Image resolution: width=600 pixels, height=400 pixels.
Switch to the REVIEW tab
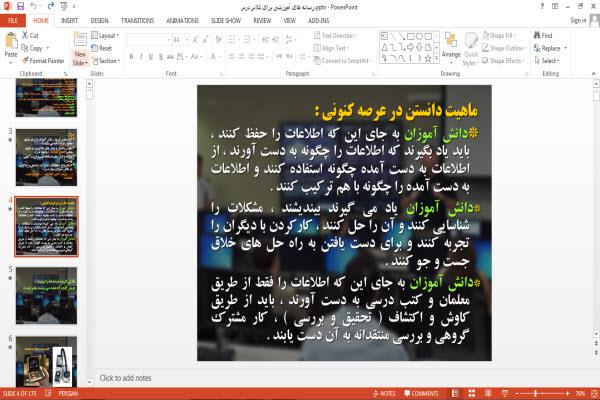(x=262, y=21)
